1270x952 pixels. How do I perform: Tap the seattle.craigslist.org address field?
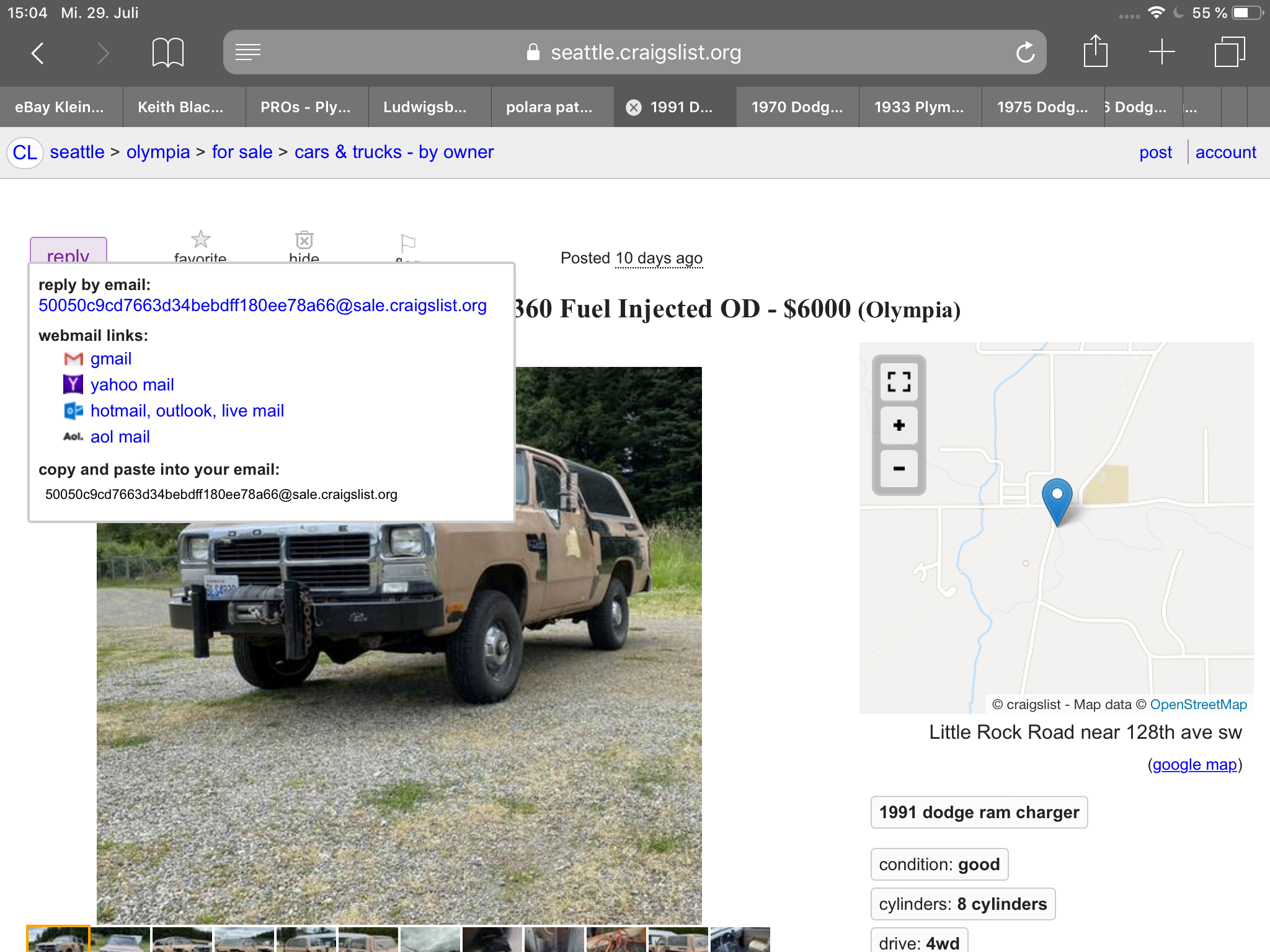(634, 53)
